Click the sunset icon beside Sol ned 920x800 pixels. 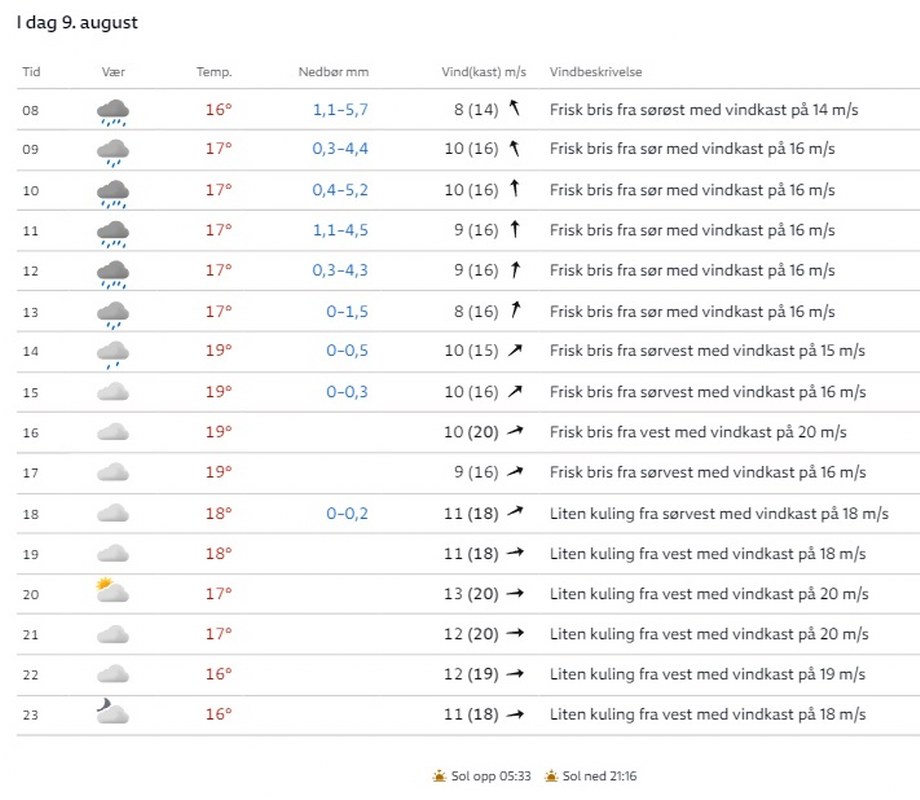pos(551,776)
